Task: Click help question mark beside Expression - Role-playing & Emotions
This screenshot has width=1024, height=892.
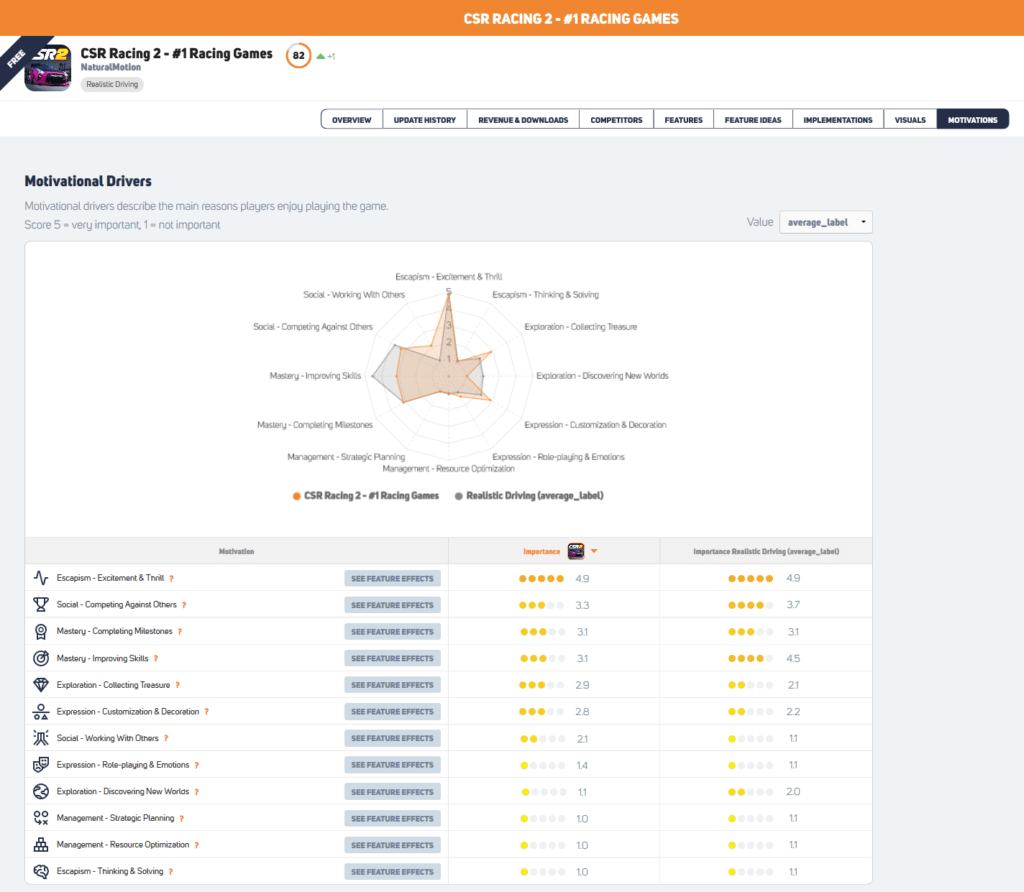Action: click(197, 765)
